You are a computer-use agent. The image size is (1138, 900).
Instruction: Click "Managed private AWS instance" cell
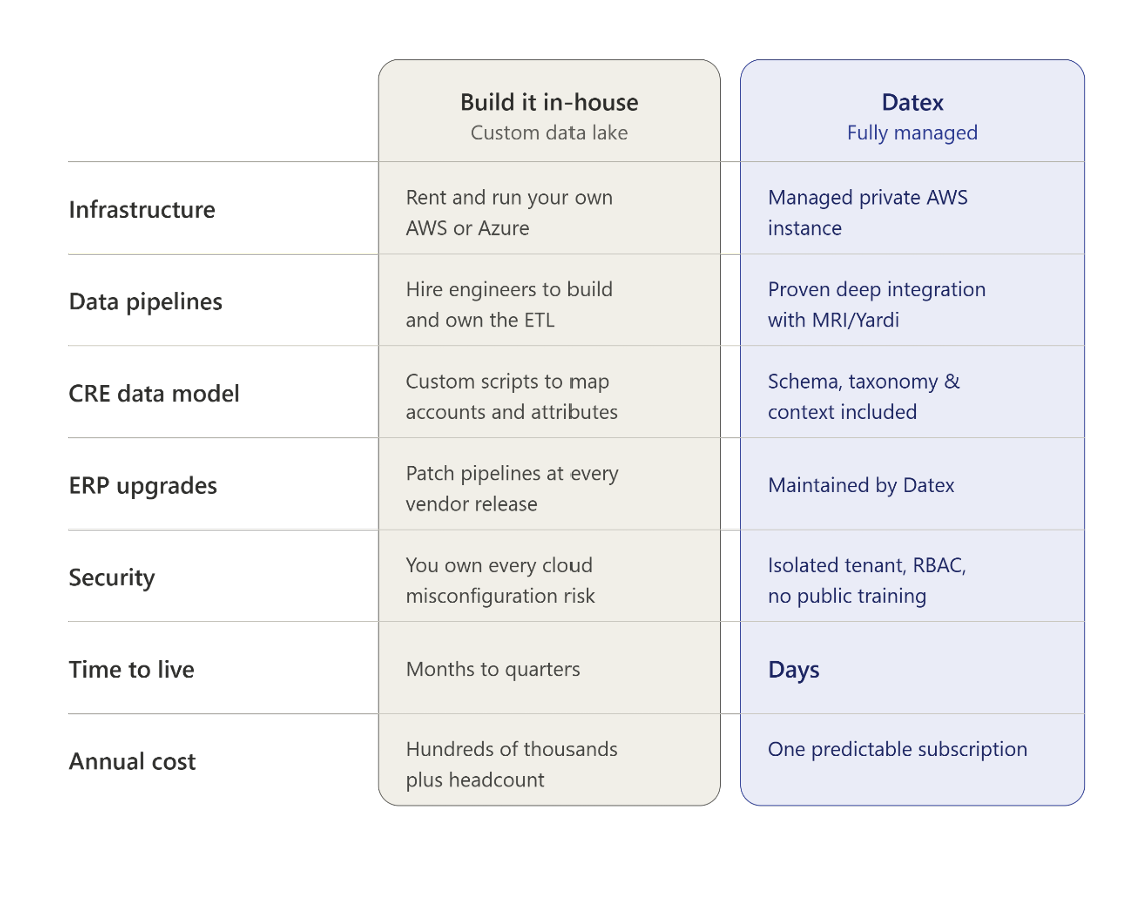[x=868, y=213]
